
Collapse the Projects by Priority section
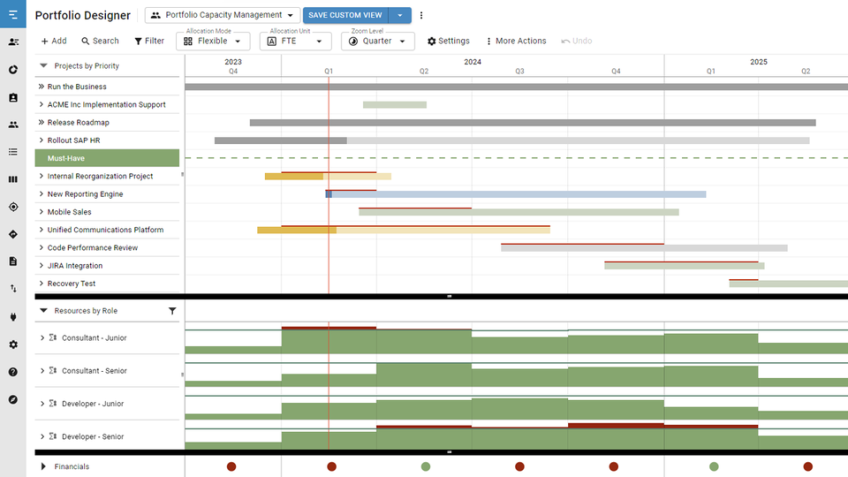tap(44, 66)
